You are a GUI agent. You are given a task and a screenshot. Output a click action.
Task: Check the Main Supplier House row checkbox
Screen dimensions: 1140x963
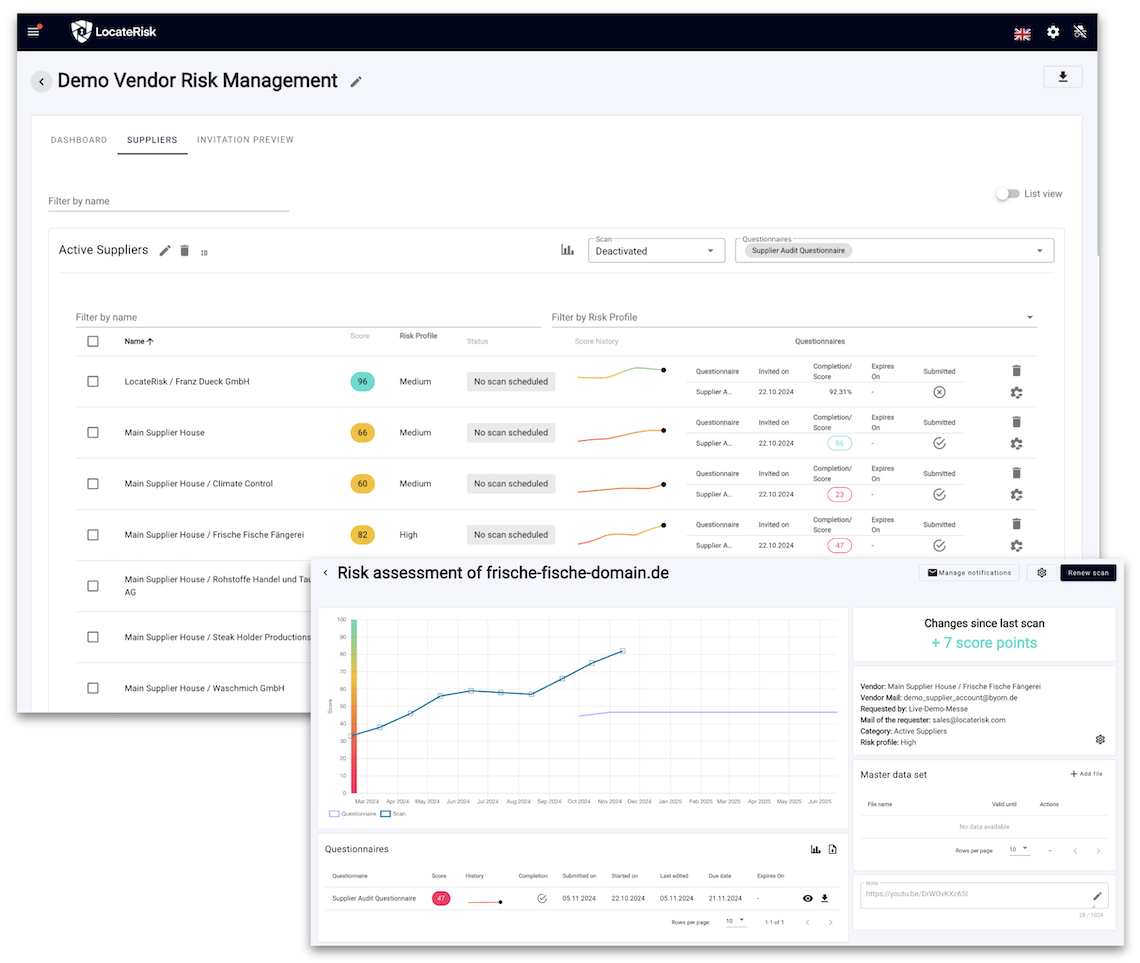pos(93,432)
